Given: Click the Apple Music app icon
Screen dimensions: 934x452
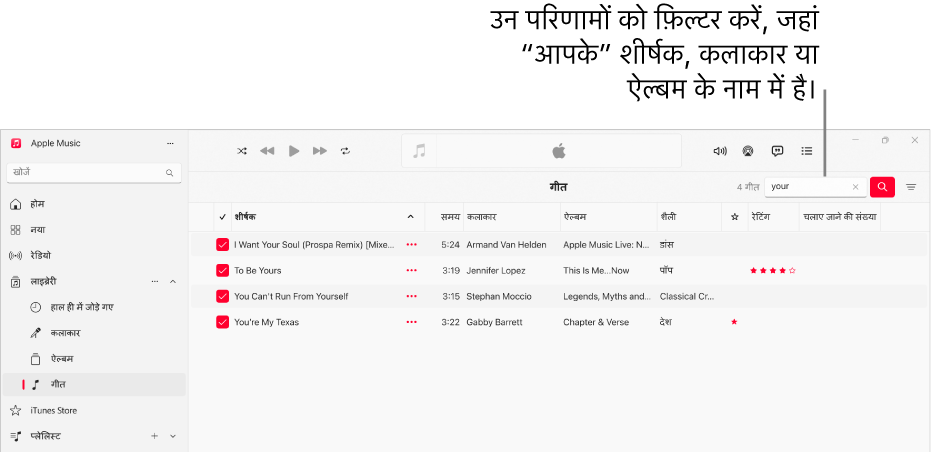Looking at the screenshot, I should [16, 143].
